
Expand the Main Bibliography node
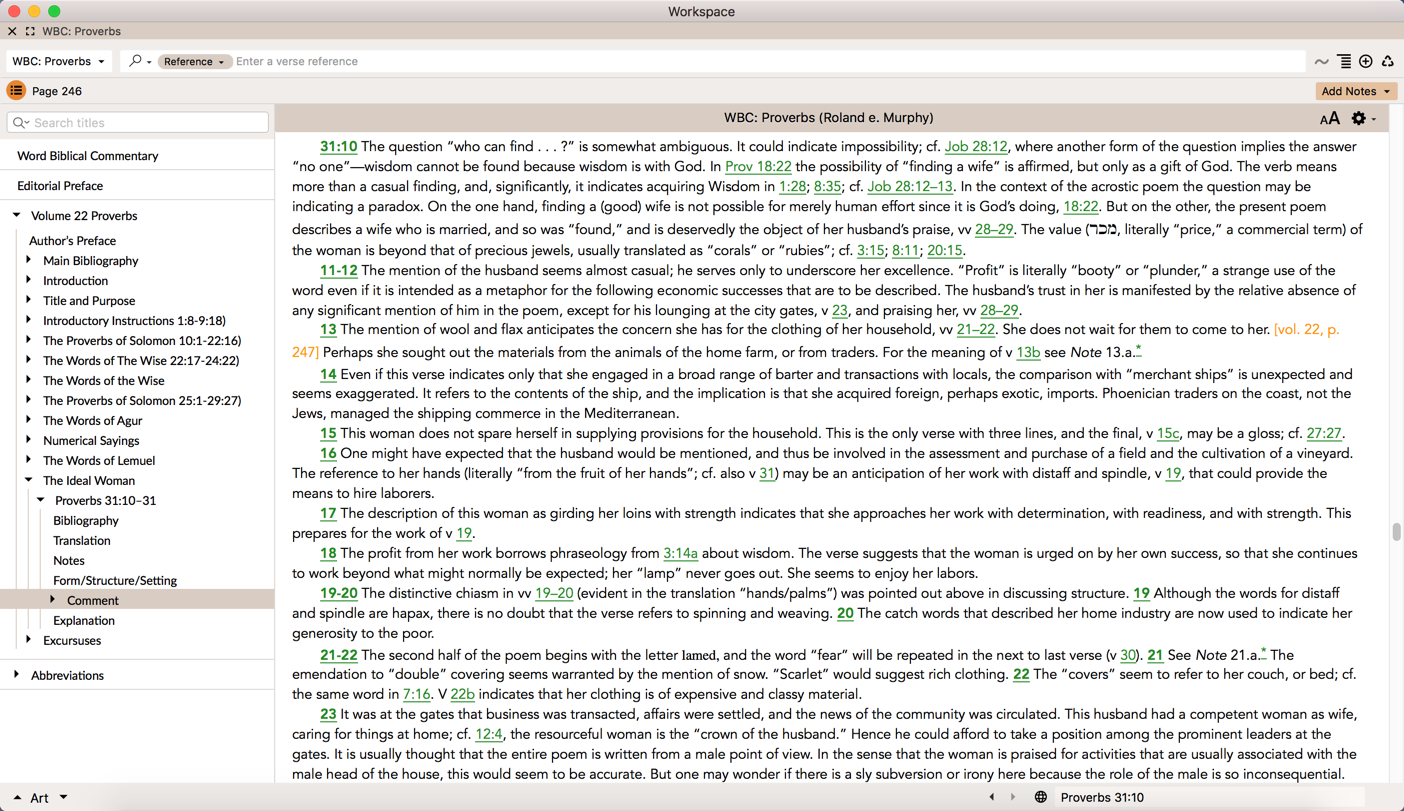pyautogui.click(x=29, y=260)
